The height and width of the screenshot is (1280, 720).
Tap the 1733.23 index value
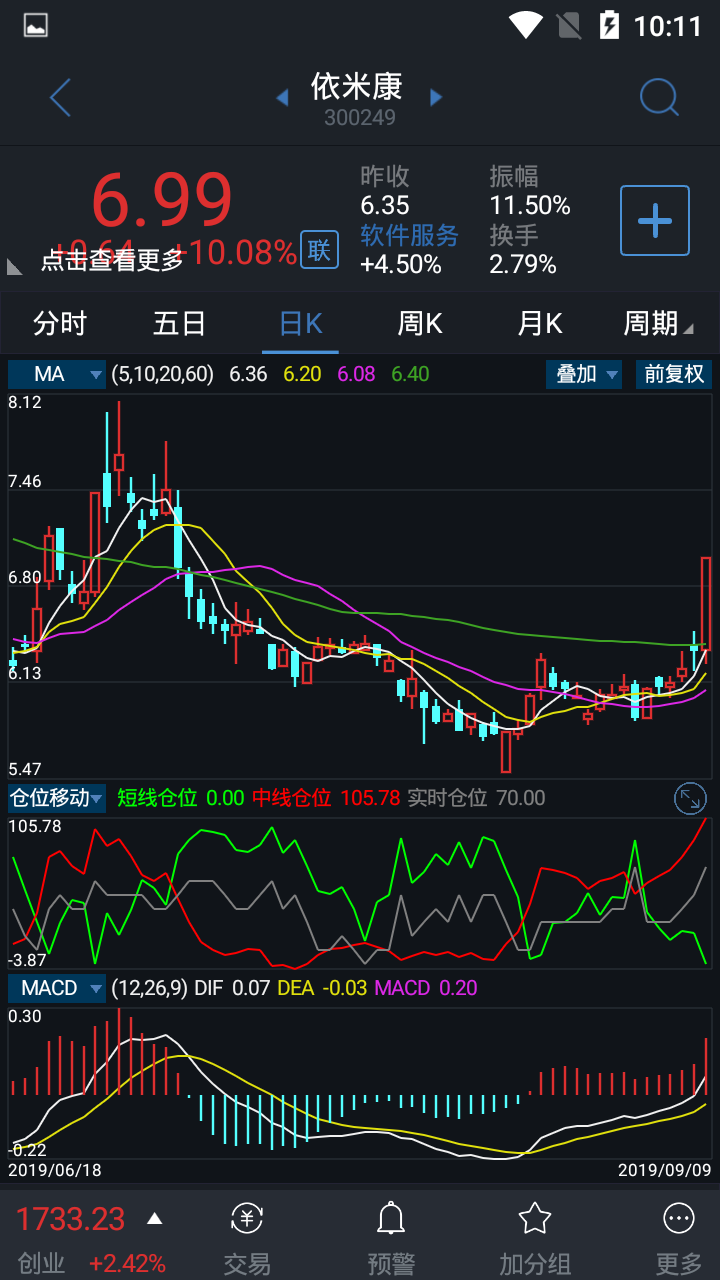(70, 1219)
